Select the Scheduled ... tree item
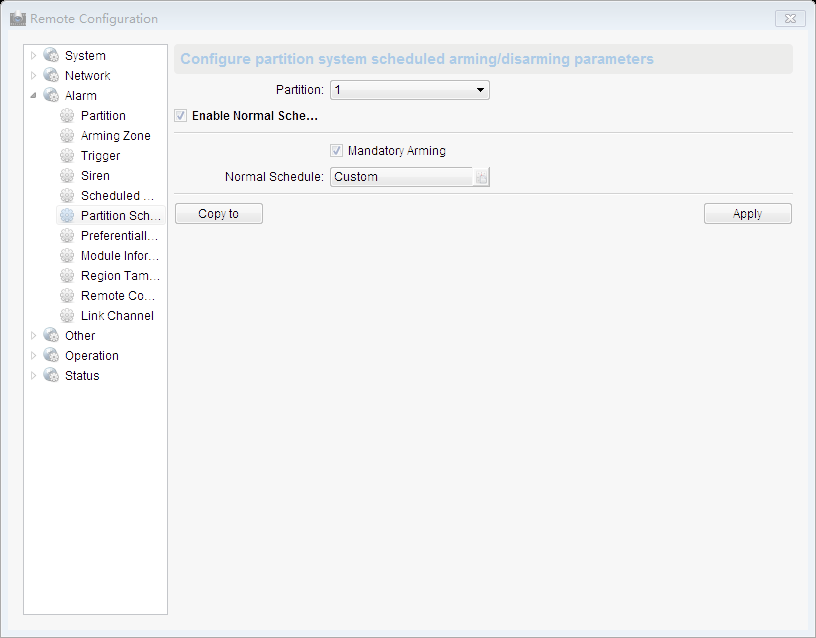Viewport: 816px width, 638px height. tap(117, 196)
